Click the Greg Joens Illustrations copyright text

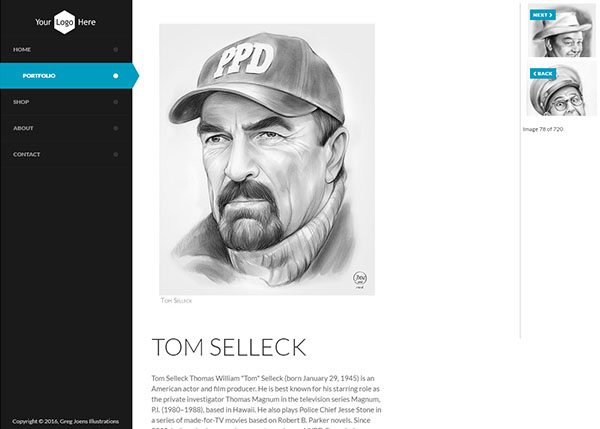[x=66, y=421]
